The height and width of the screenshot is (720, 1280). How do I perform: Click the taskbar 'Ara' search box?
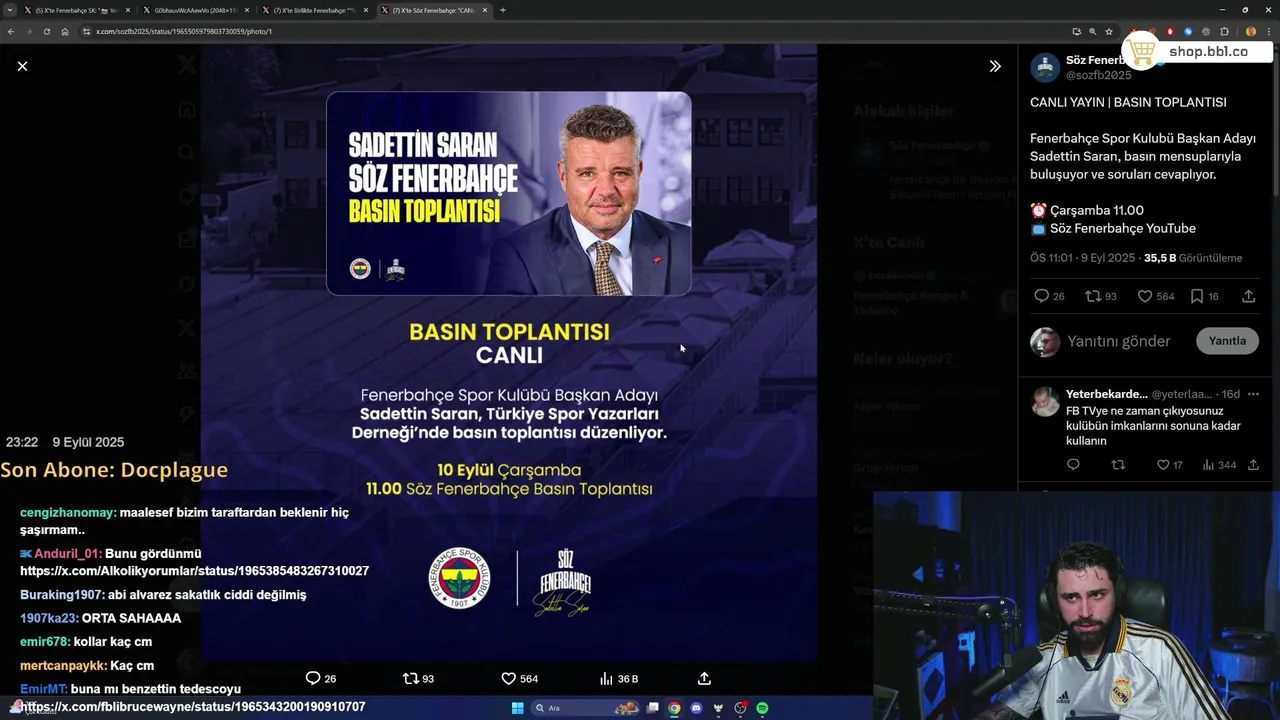click(586, 708)
